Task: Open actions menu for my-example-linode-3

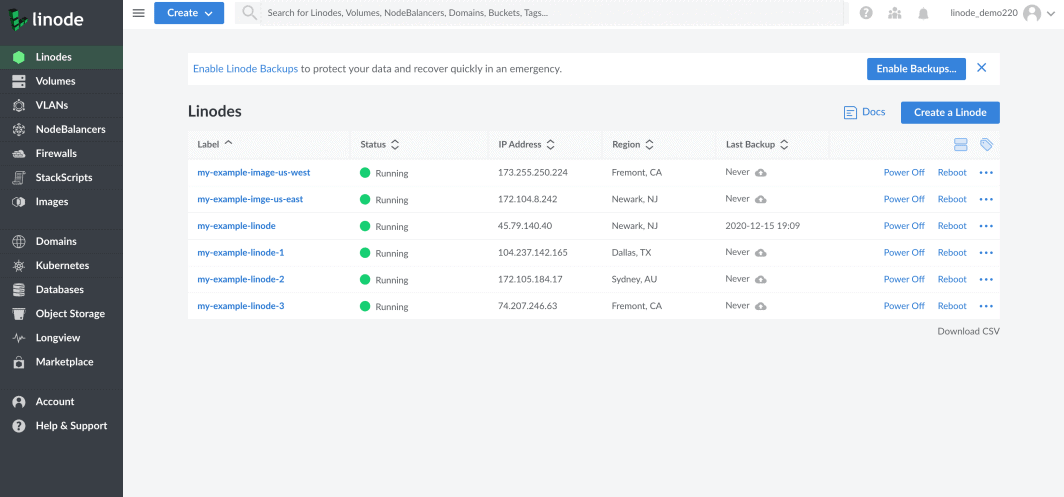Action: (986, 306)
